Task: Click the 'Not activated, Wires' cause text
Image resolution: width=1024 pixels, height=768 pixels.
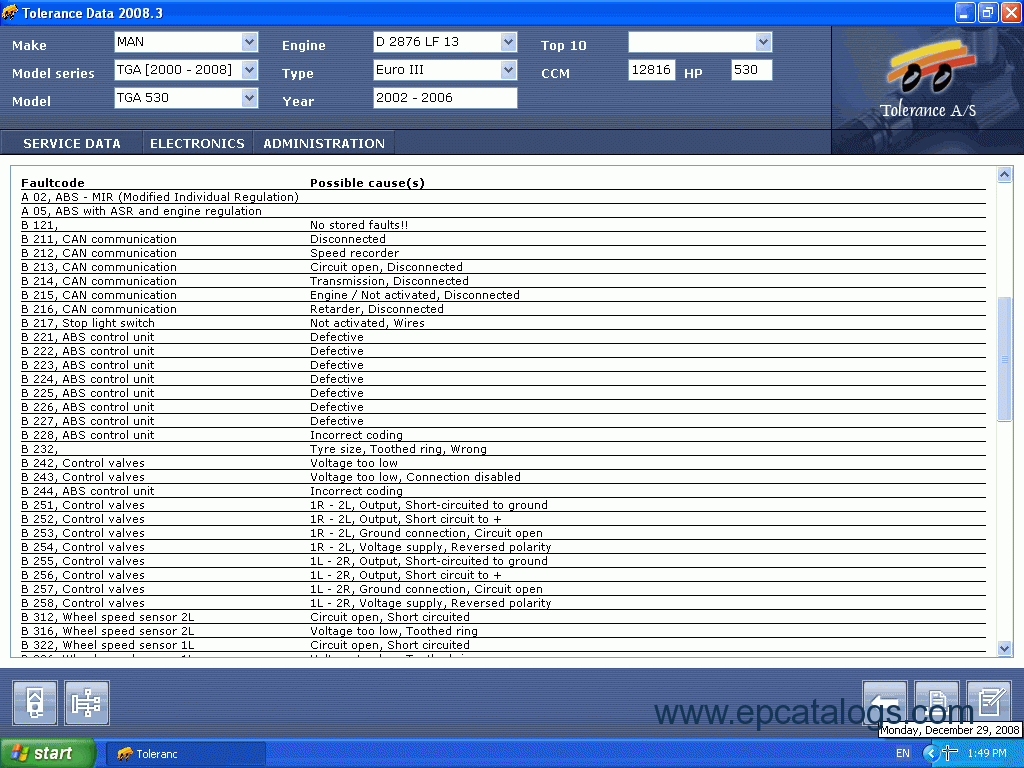Action: click(367, 323)
